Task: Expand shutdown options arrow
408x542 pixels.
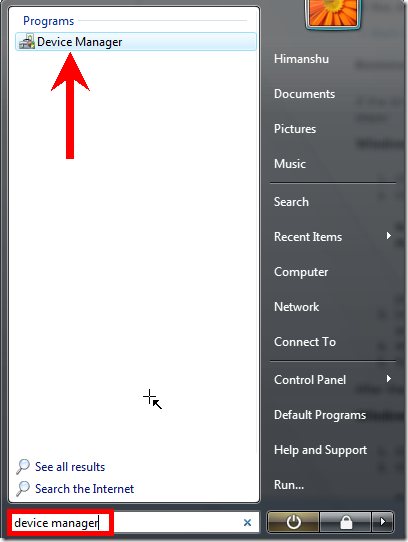Action: 383,522
